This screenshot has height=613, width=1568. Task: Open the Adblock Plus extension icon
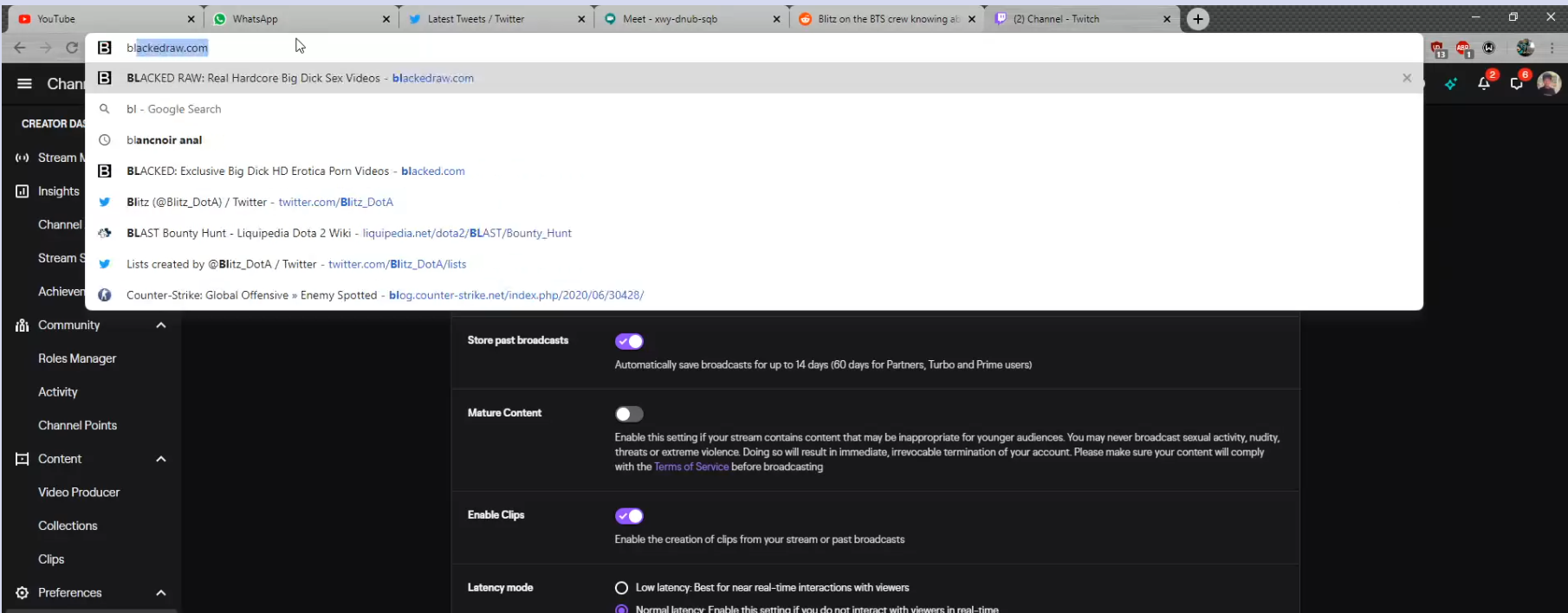[1464, 49]
